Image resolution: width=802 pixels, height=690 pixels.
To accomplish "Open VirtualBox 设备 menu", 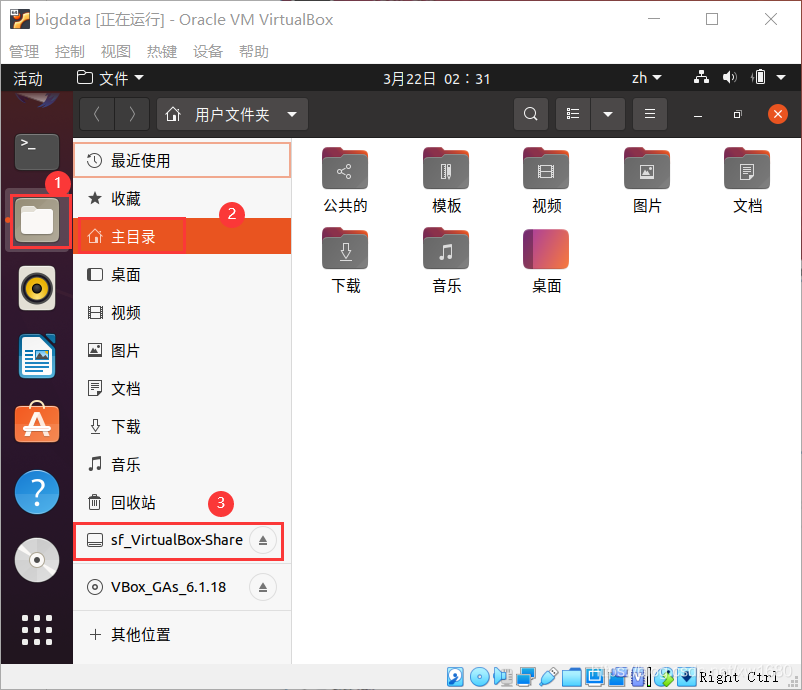I will tap(208, 51).
